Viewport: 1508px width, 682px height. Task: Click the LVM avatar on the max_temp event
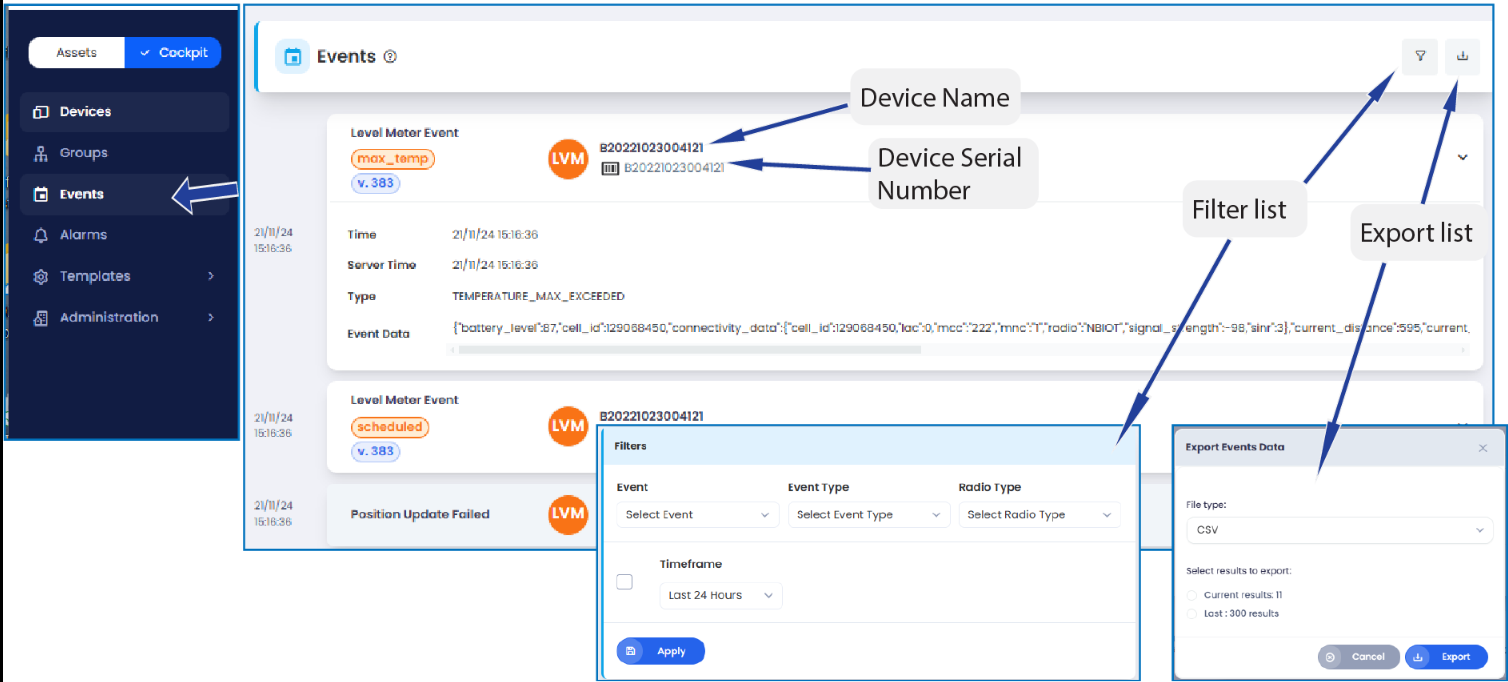click(x=568, y=159)
